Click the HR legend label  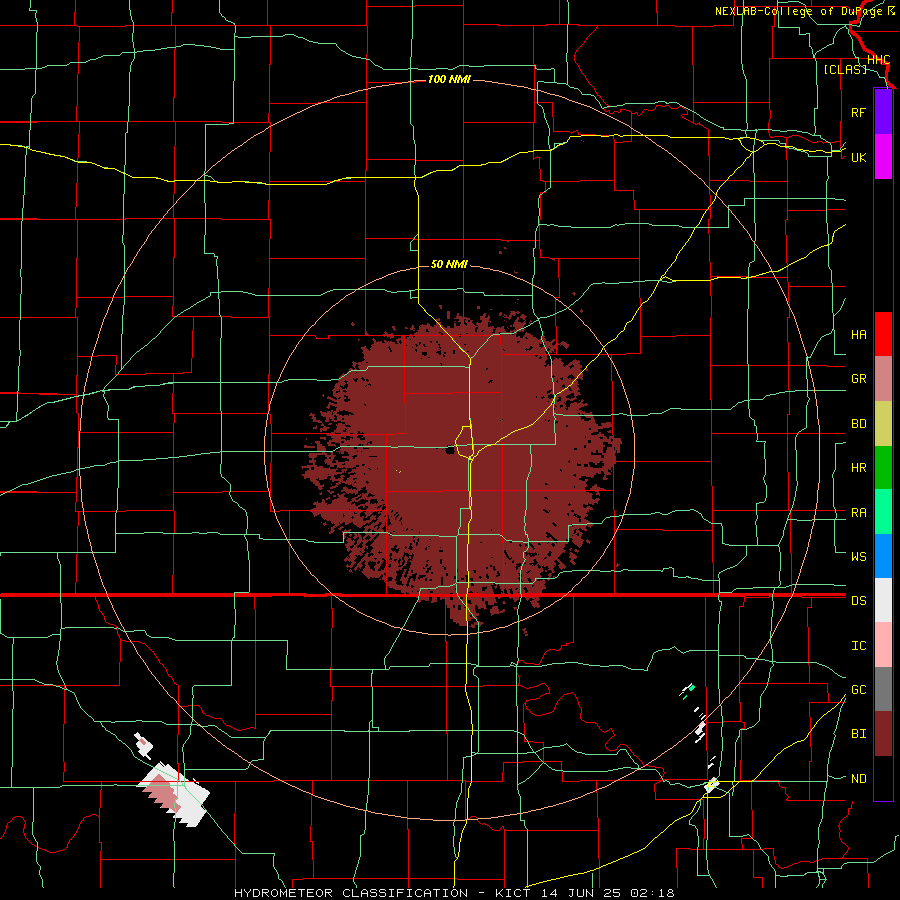pos(858,468)
